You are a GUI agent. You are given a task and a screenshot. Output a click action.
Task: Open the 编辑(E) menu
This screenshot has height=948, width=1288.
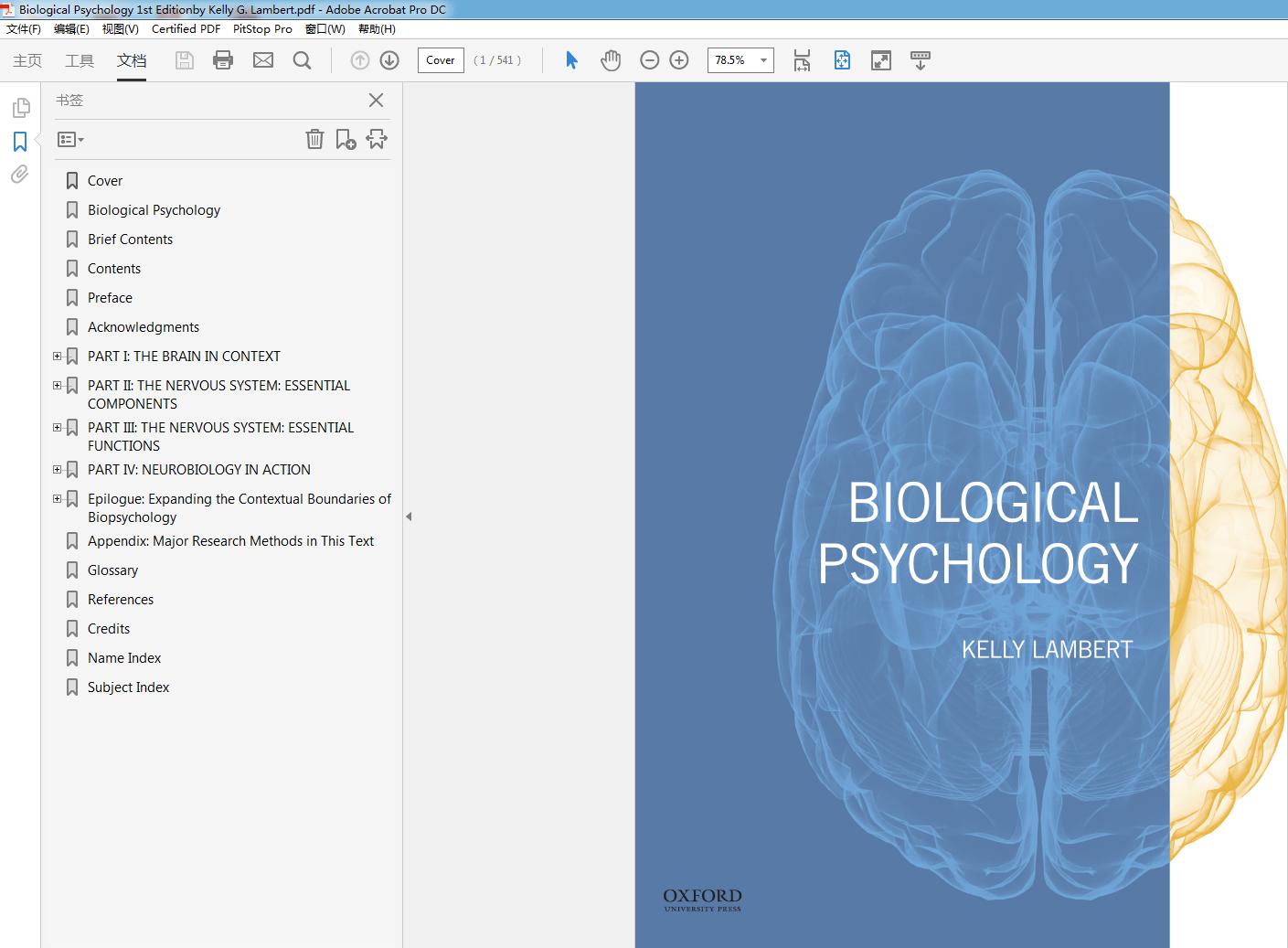click(x=71, y=29)
